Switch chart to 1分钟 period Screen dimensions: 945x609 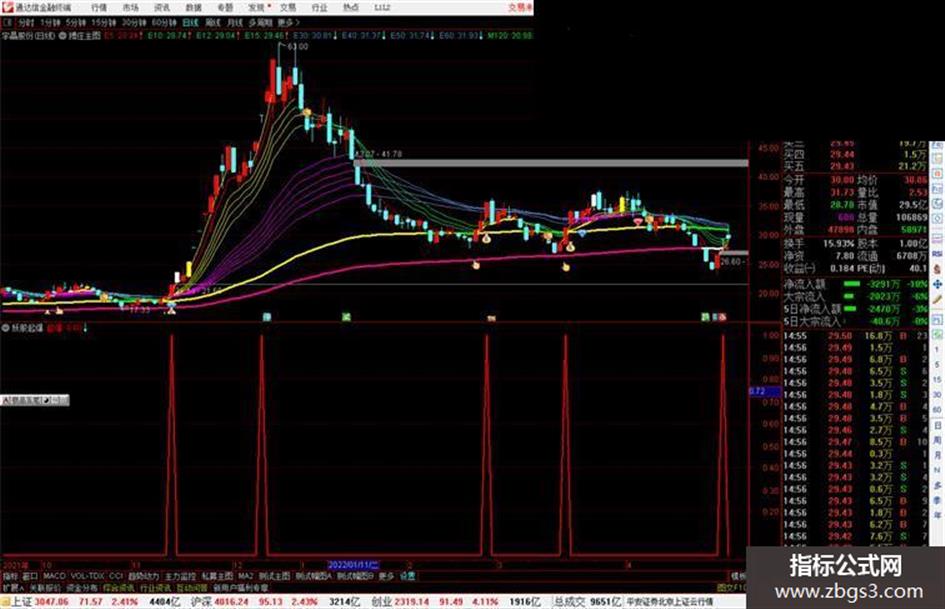point(50,23)
